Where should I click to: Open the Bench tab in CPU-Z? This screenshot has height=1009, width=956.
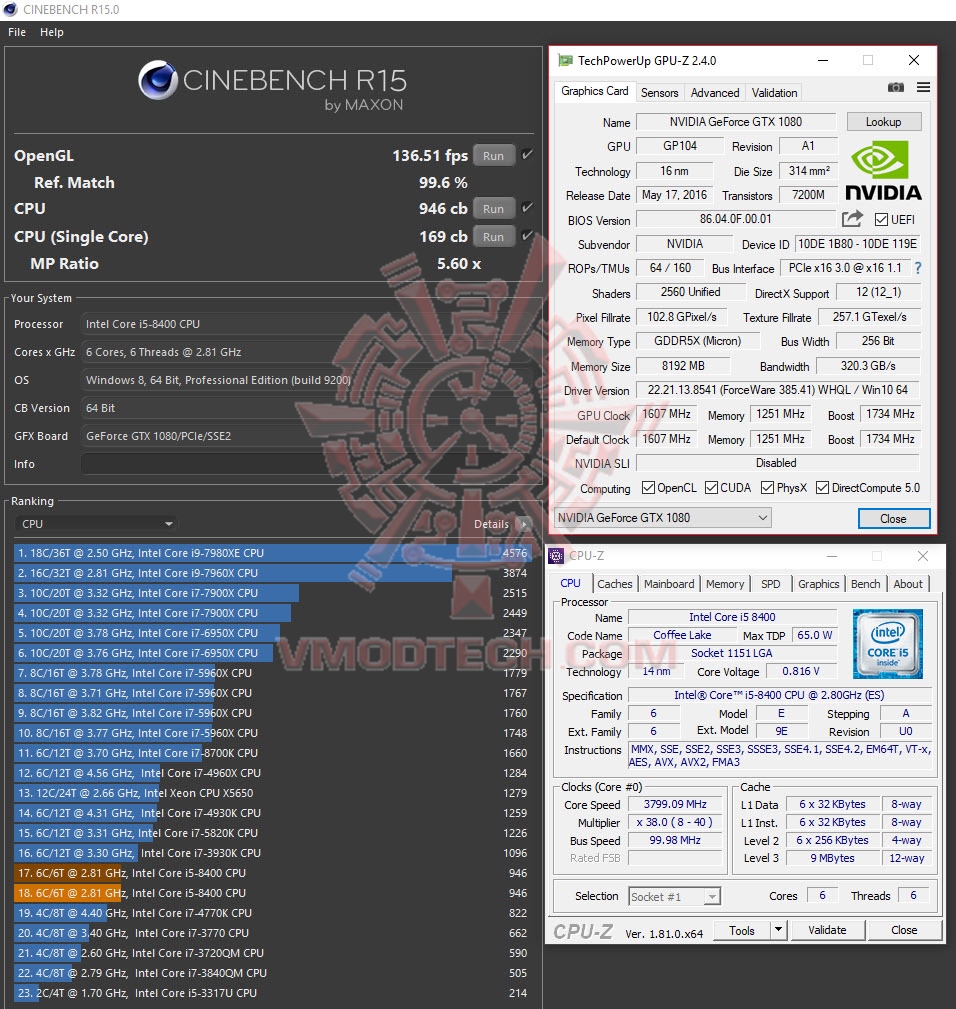[x=865, y=584]
